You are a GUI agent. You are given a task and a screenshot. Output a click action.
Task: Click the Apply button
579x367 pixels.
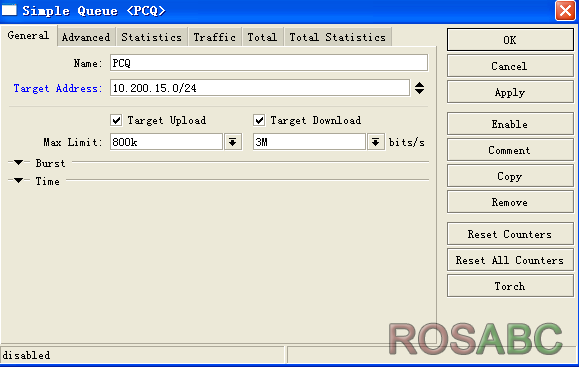pos(510,92)
